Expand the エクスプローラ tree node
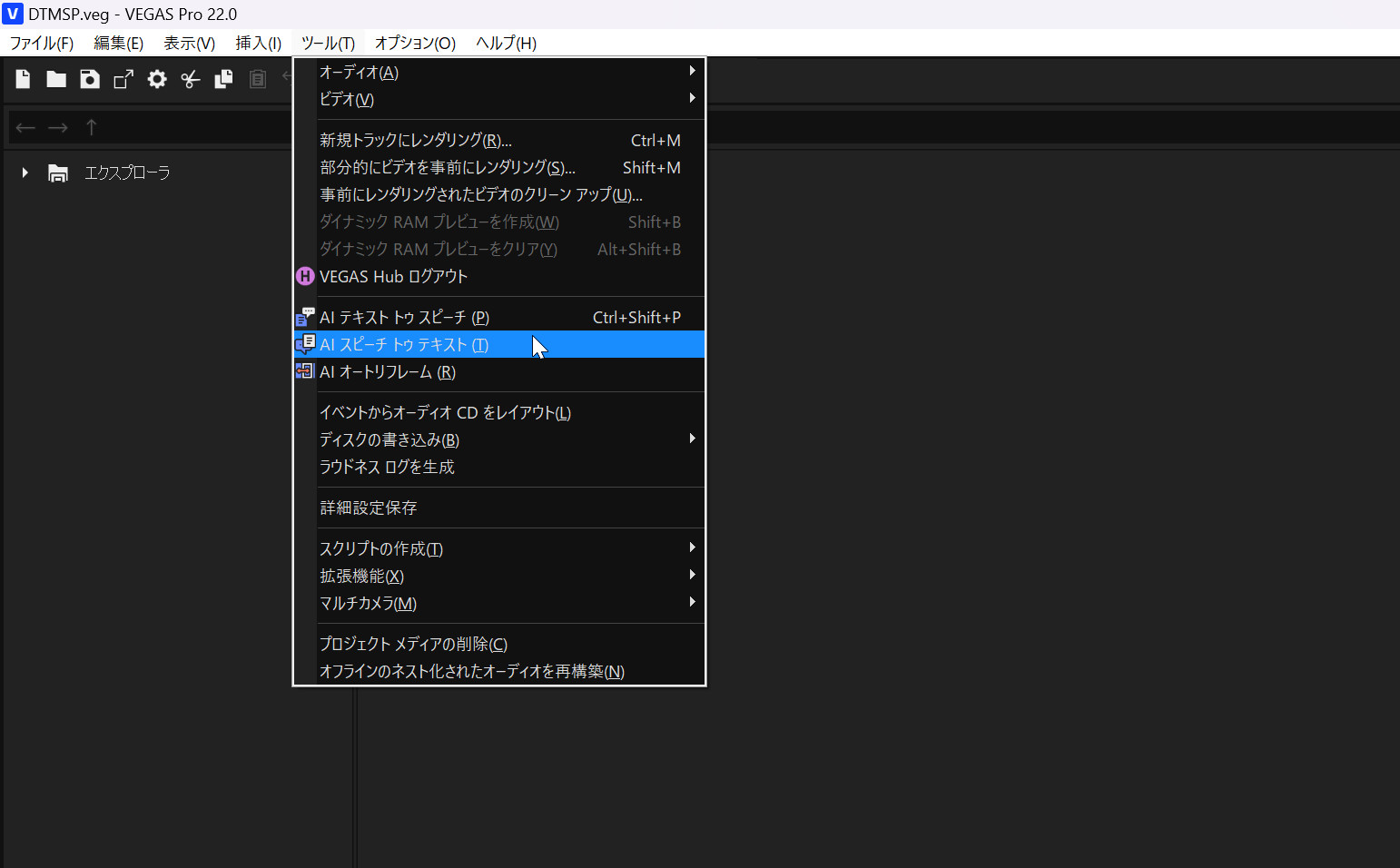1400x868 pixels. [25, 173]
